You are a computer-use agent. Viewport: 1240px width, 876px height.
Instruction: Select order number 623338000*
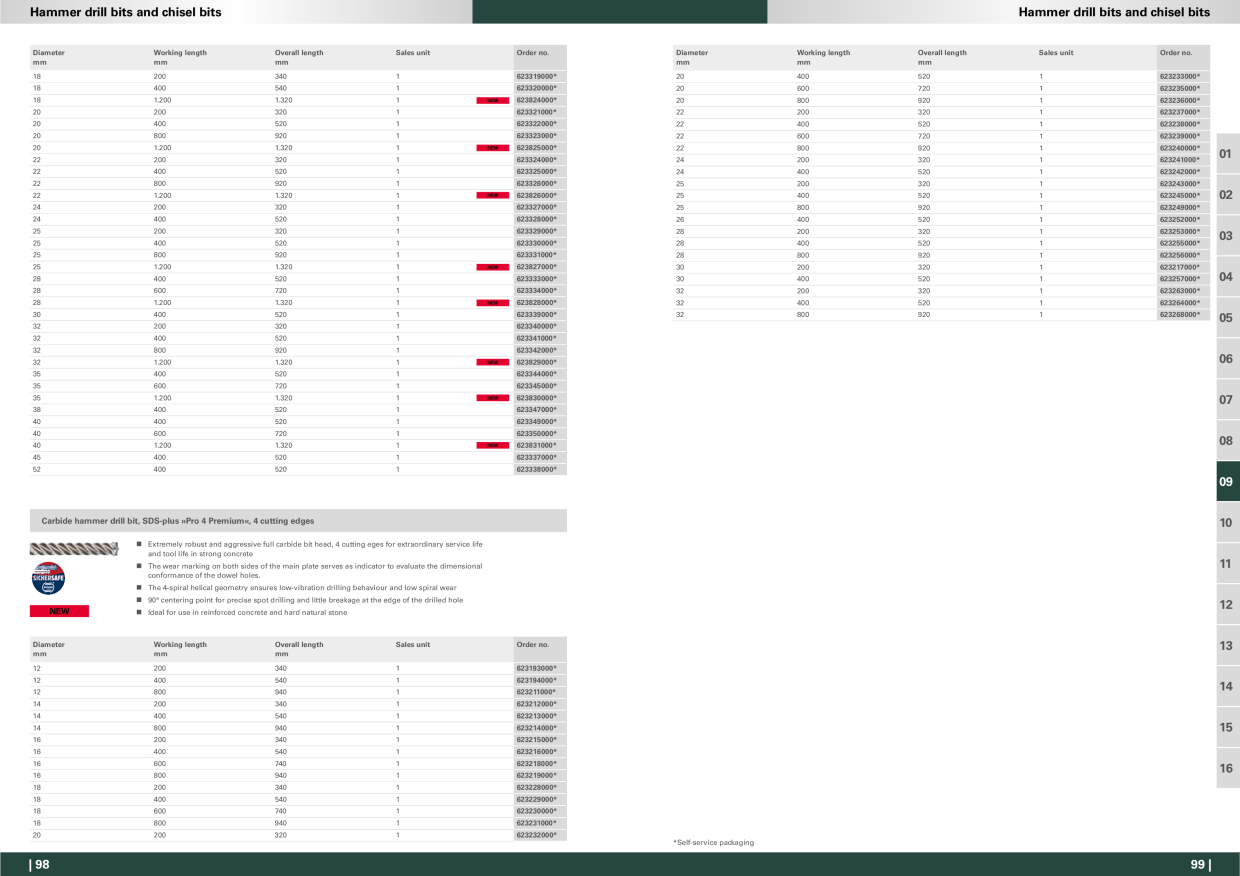[x=536, y=469]
